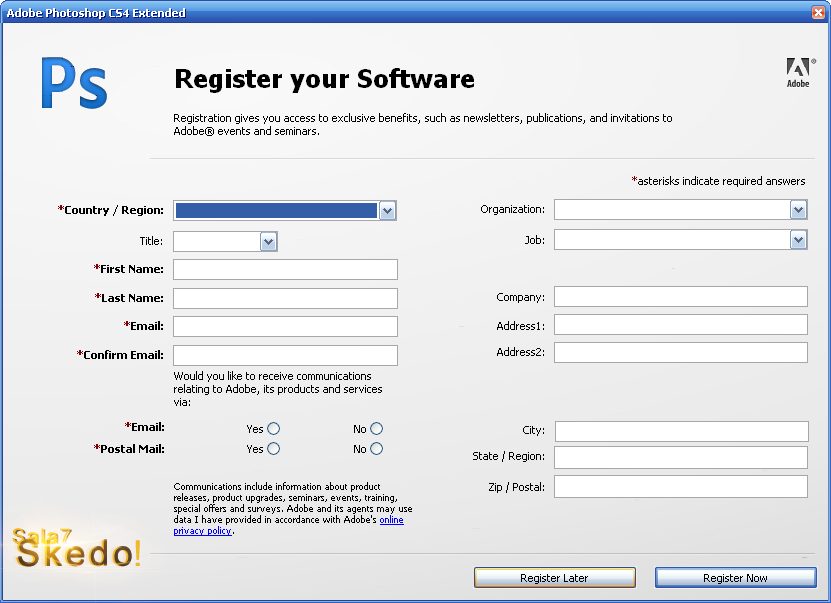Open the Organization dropdown
Screen dimensions: 831x603
coord(798,209)
